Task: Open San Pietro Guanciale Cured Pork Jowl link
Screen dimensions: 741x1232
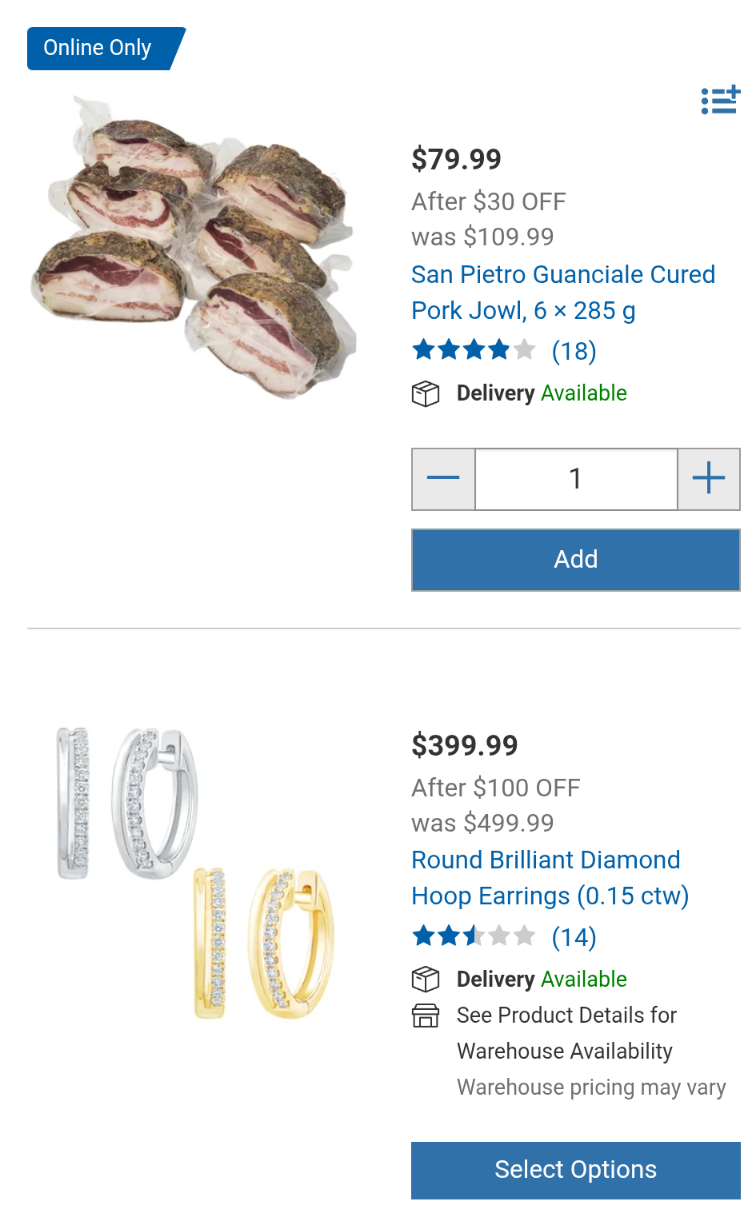Action: 562,292
